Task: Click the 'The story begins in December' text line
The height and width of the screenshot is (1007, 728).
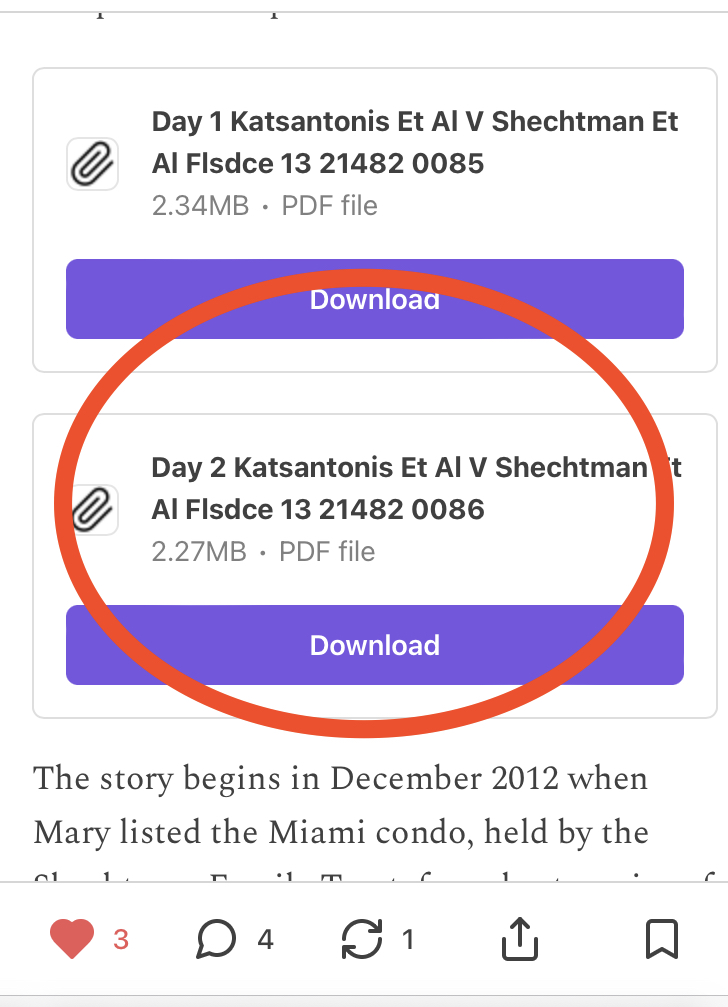Action: 340,779
